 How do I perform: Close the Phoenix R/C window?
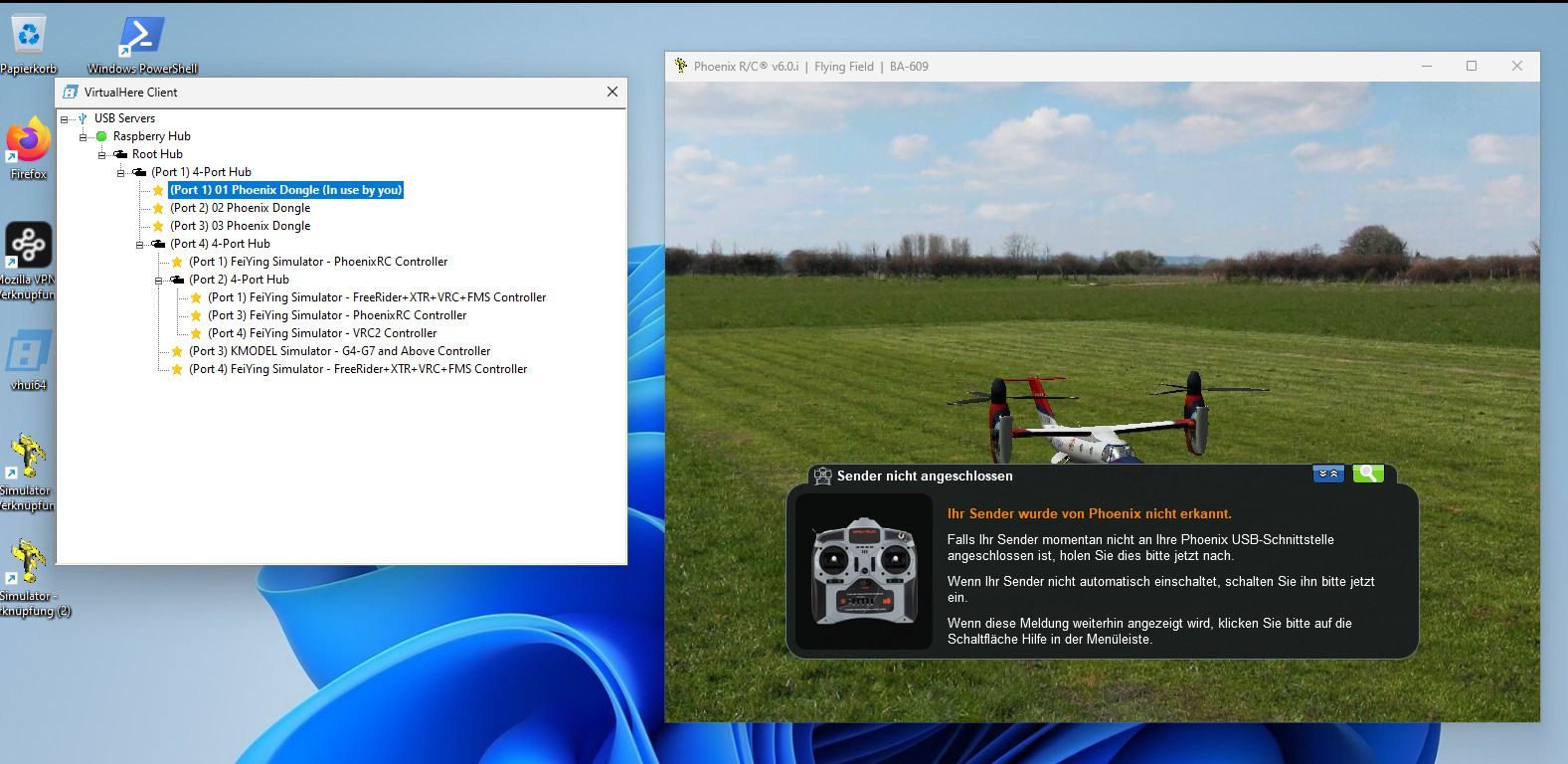[x=1516, y=66]
